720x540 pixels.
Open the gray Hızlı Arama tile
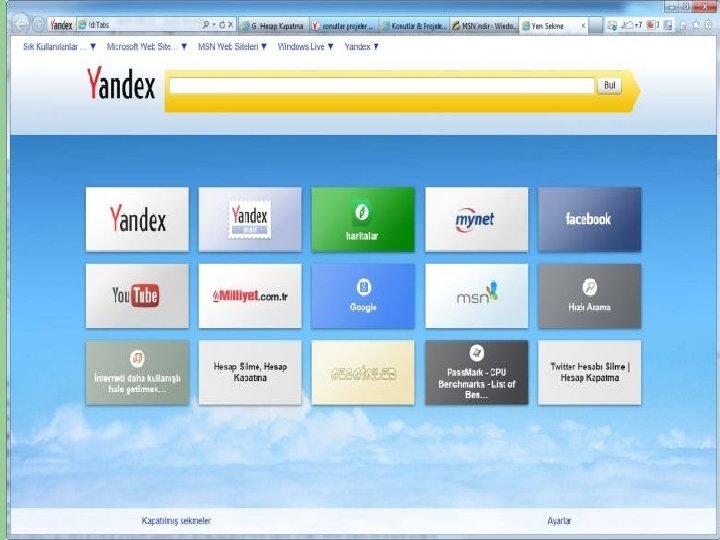click(590, 296)
